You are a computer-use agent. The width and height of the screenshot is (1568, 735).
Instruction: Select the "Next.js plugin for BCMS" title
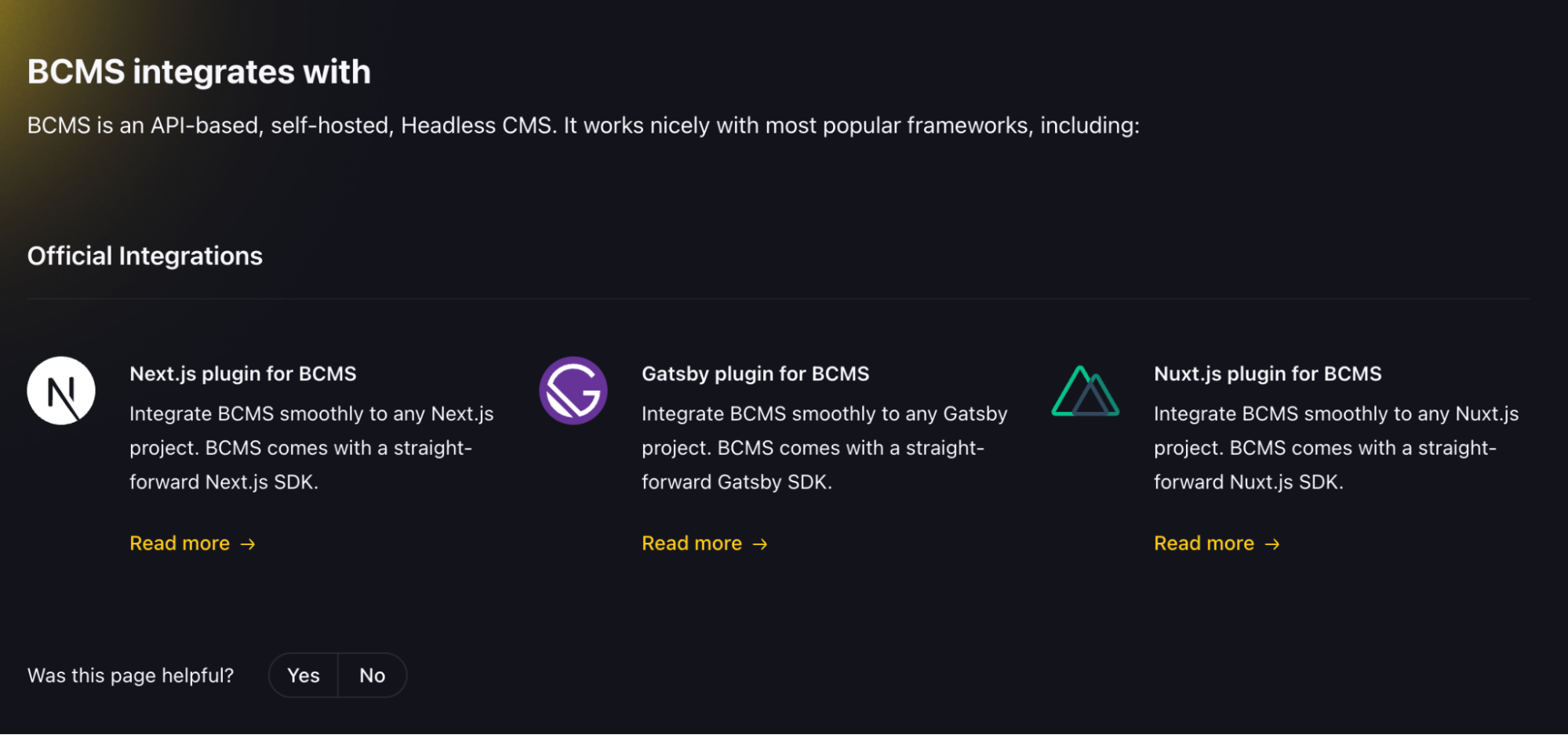click(243, 374)
